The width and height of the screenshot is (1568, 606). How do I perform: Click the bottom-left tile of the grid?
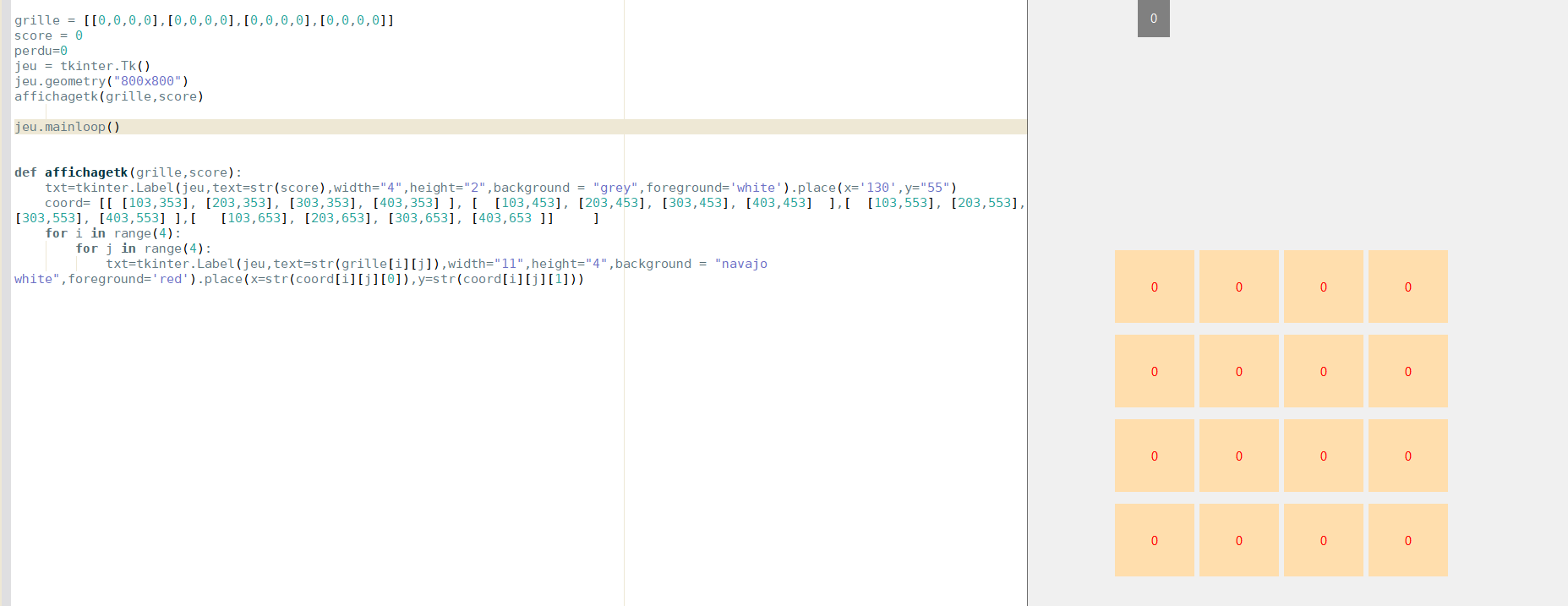tap(1154, 540)
